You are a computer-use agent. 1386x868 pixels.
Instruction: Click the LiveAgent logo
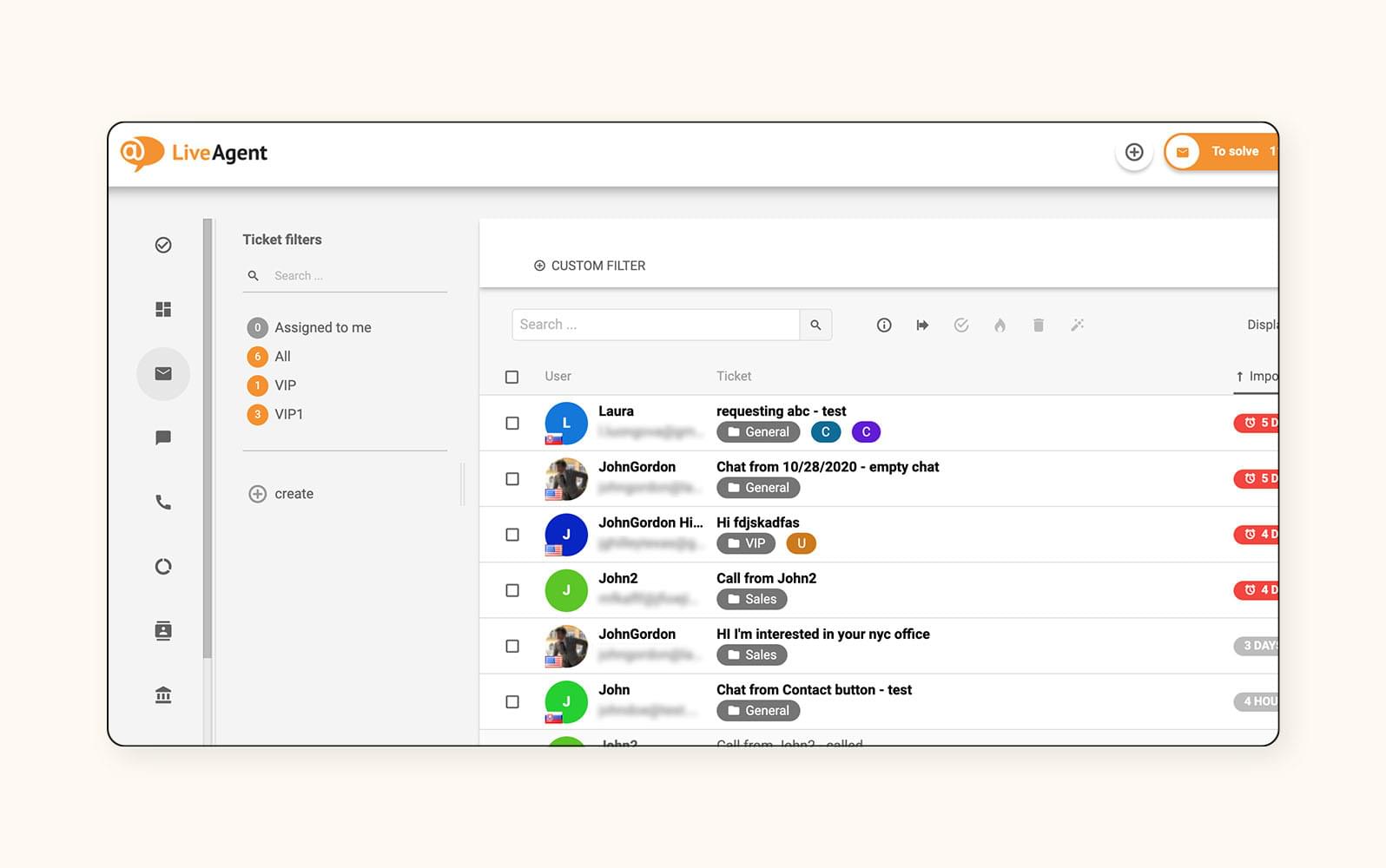194,153
